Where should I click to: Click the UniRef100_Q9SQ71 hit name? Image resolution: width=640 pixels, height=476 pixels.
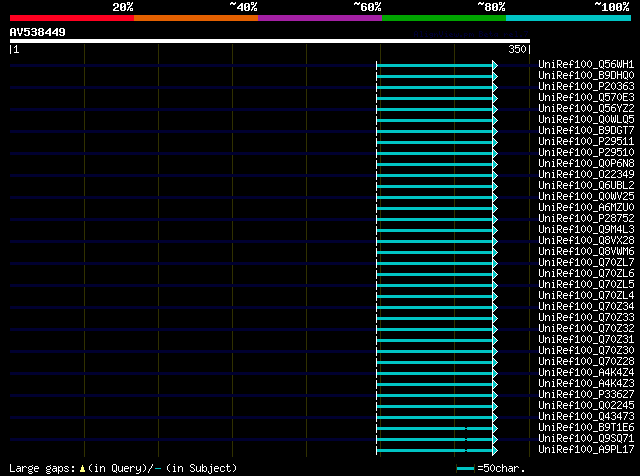click(x=586, y=439)
